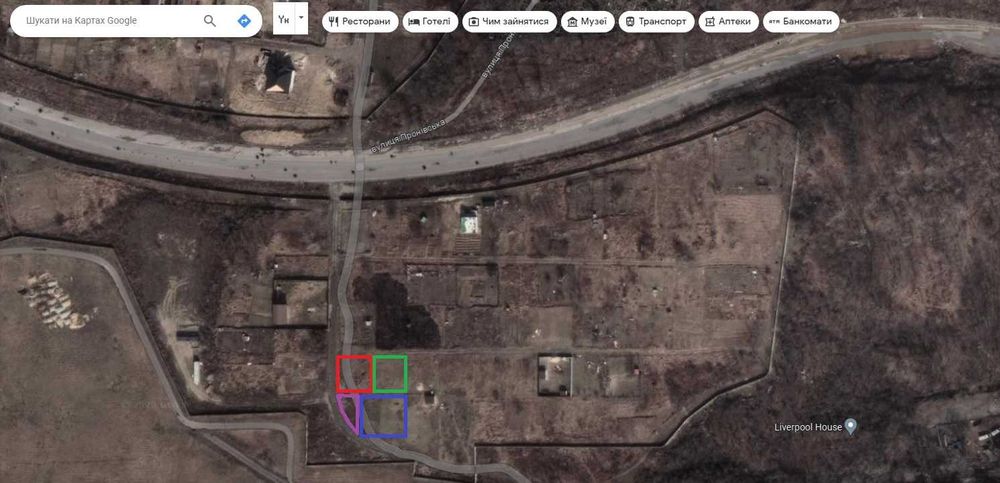Show Готелі on the map
The image size is (1000, 483).
coord(430,22)
